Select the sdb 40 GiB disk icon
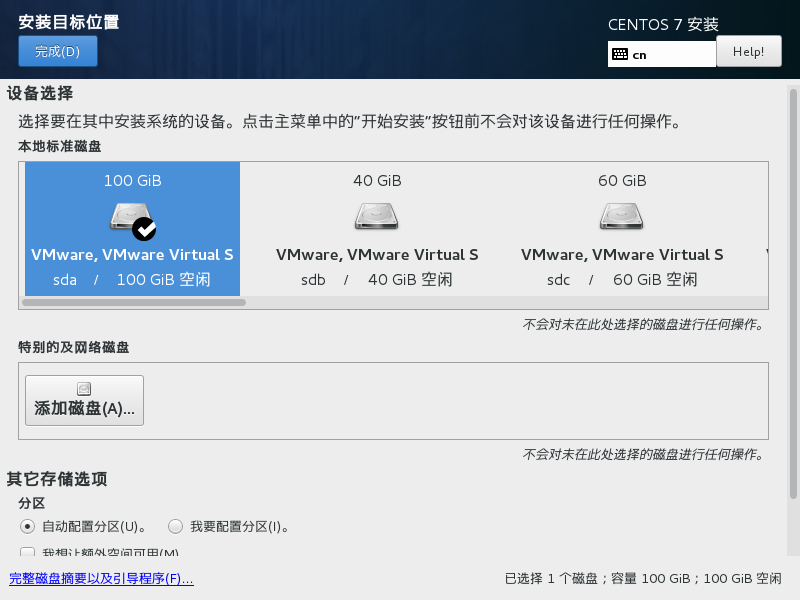Screen dimensions: 800x600 (377, 216)
